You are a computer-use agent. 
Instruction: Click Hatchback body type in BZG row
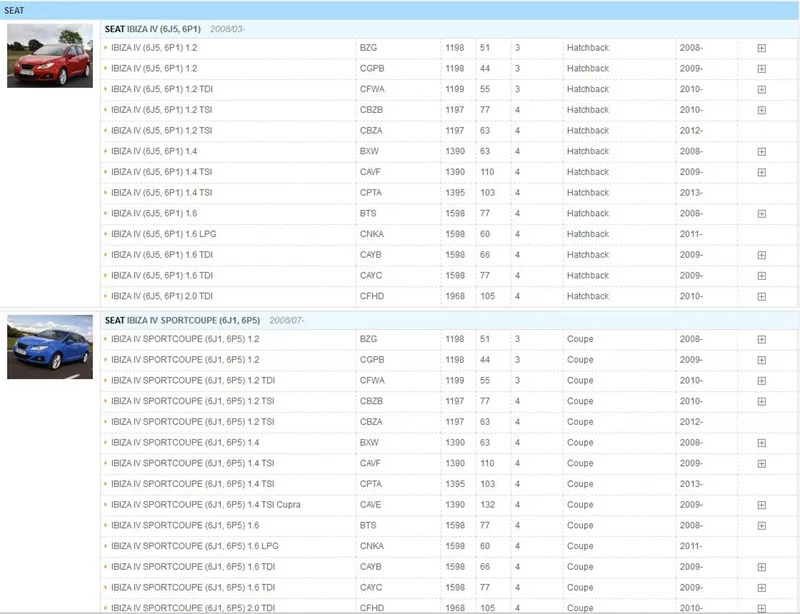coord(588,48)
